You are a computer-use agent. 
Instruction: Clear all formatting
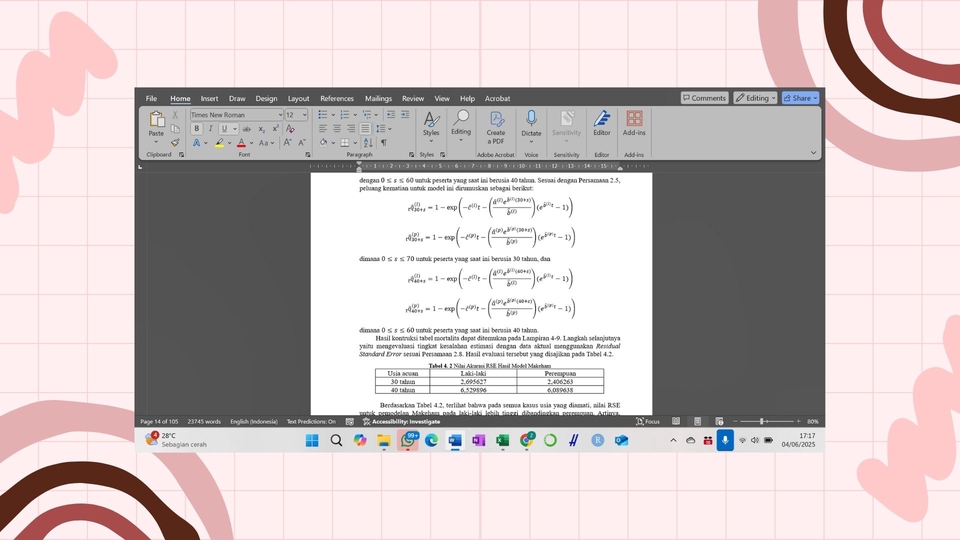[x=290, y=129]
